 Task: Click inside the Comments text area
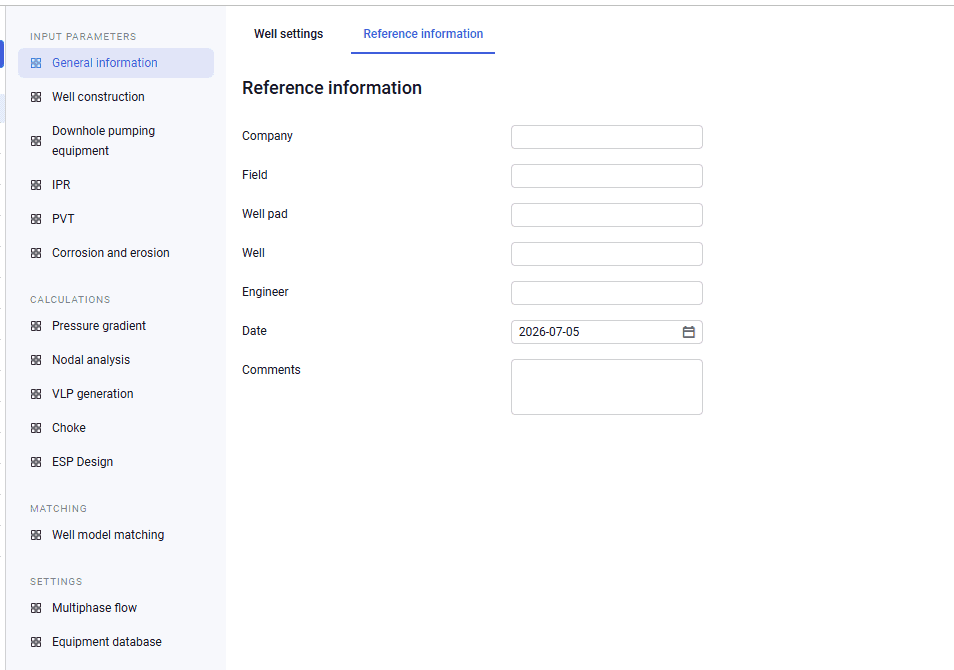click(x=607, y=387)
